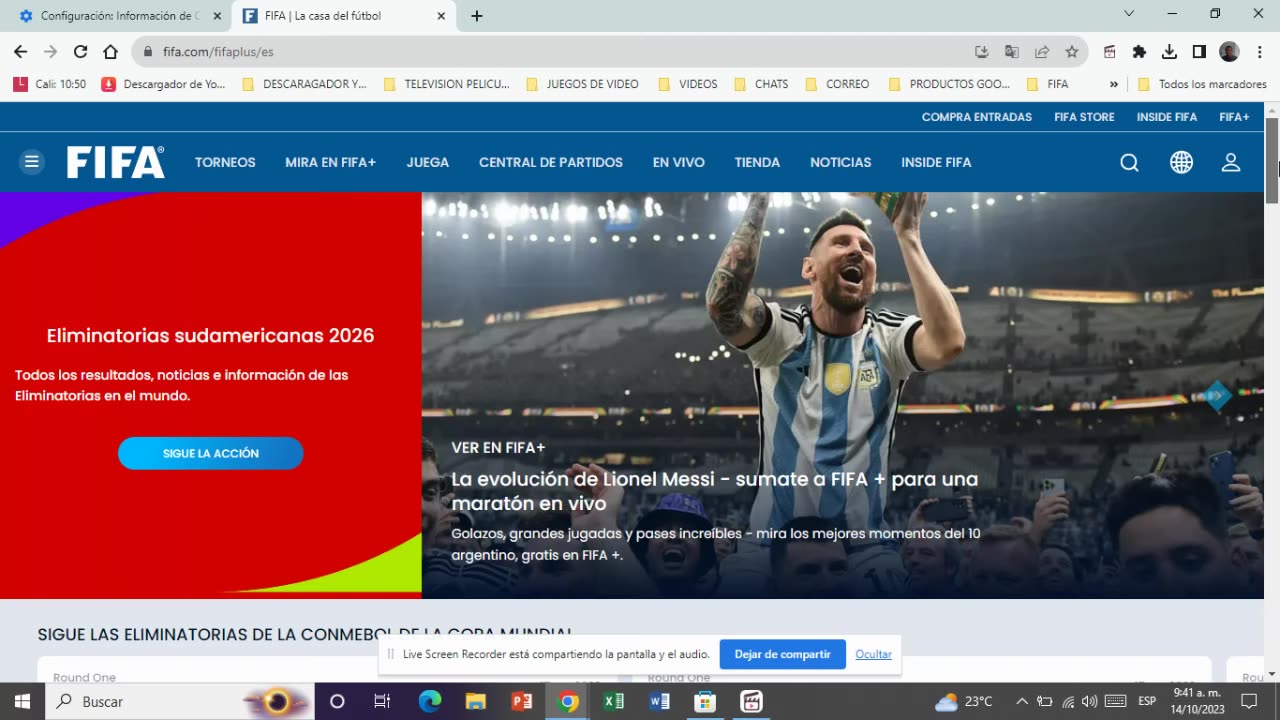Click the translate page icon in address bar
Image resolution: width=1280 pixels, height=720 pixels.
[1012, 52]
